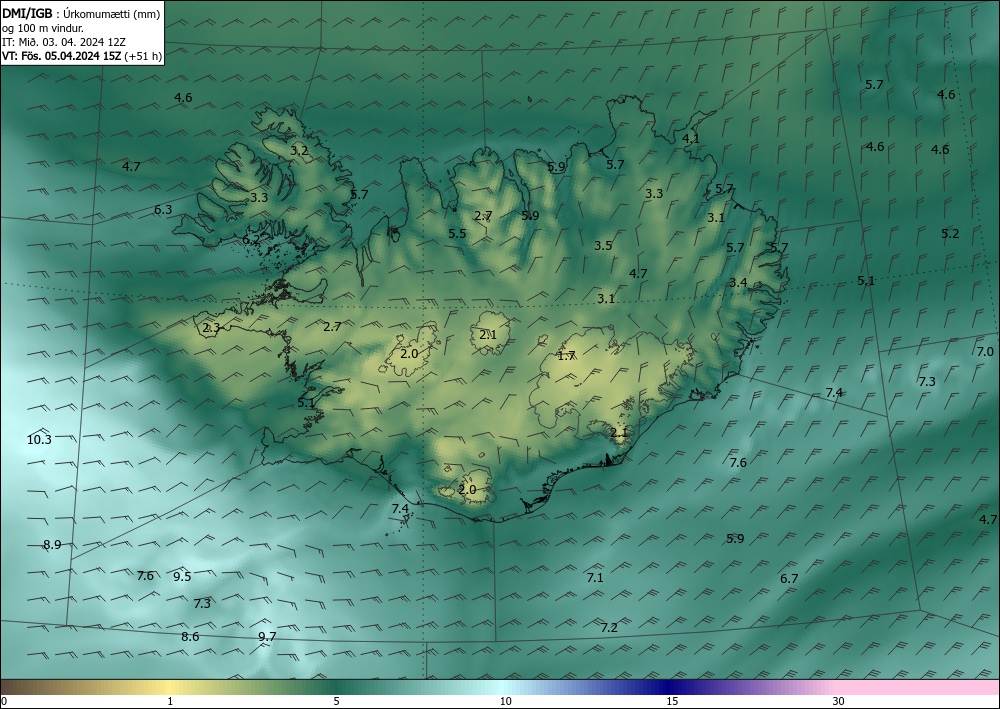Screen dimensions: 1000x709
Task: Click the 4.1 value on the map
Action: pyautogui.click(x=691, y=139)
